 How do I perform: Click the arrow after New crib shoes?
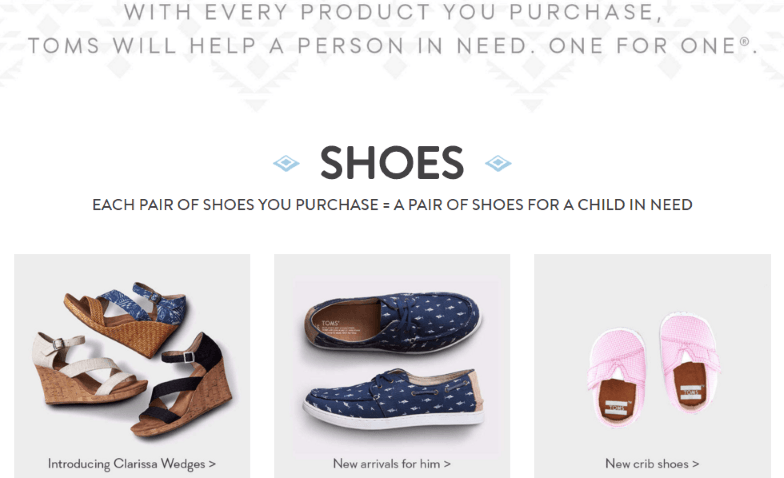[696, 464]
